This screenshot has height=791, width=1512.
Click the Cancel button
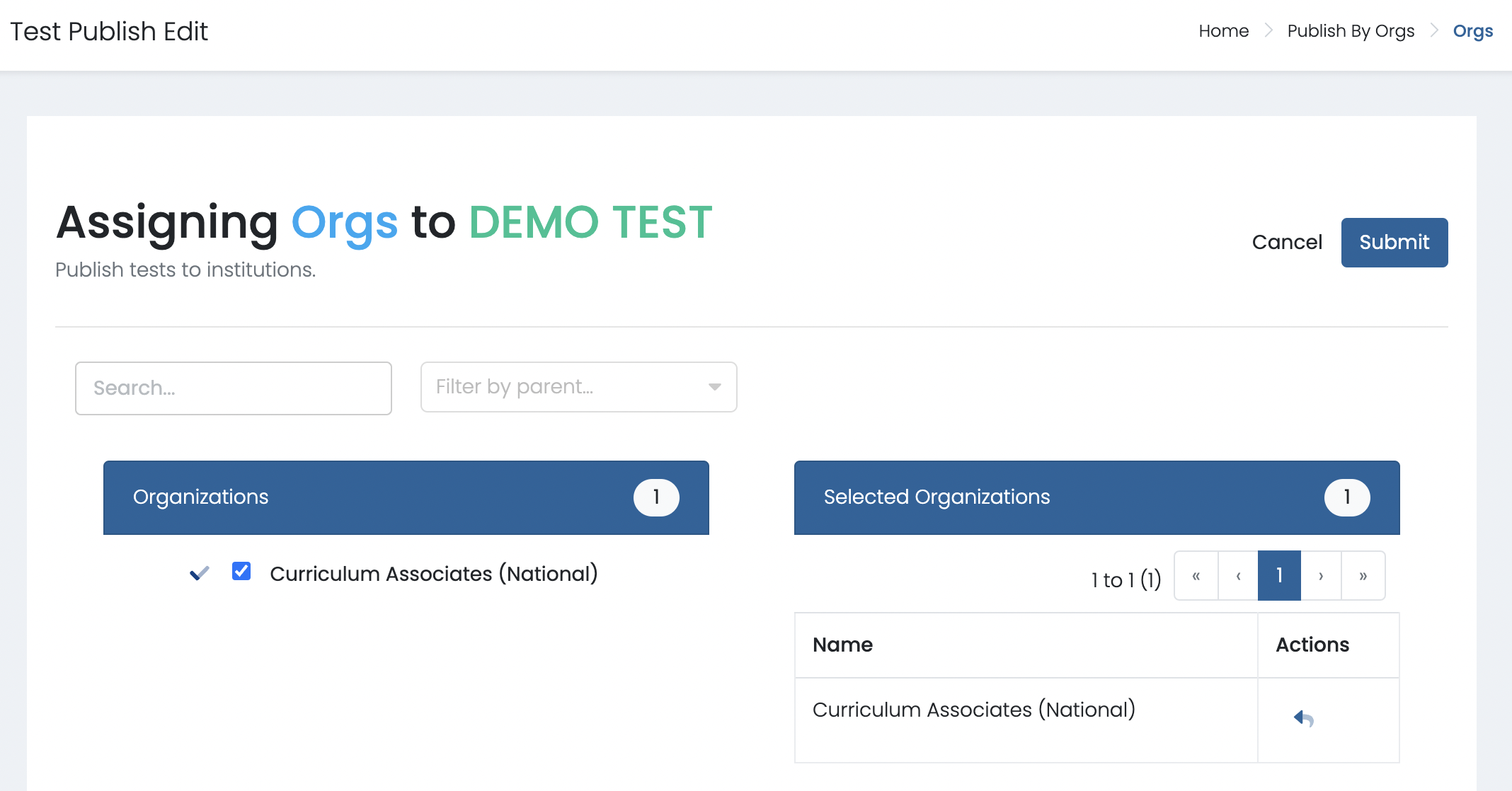point(1286,243)
